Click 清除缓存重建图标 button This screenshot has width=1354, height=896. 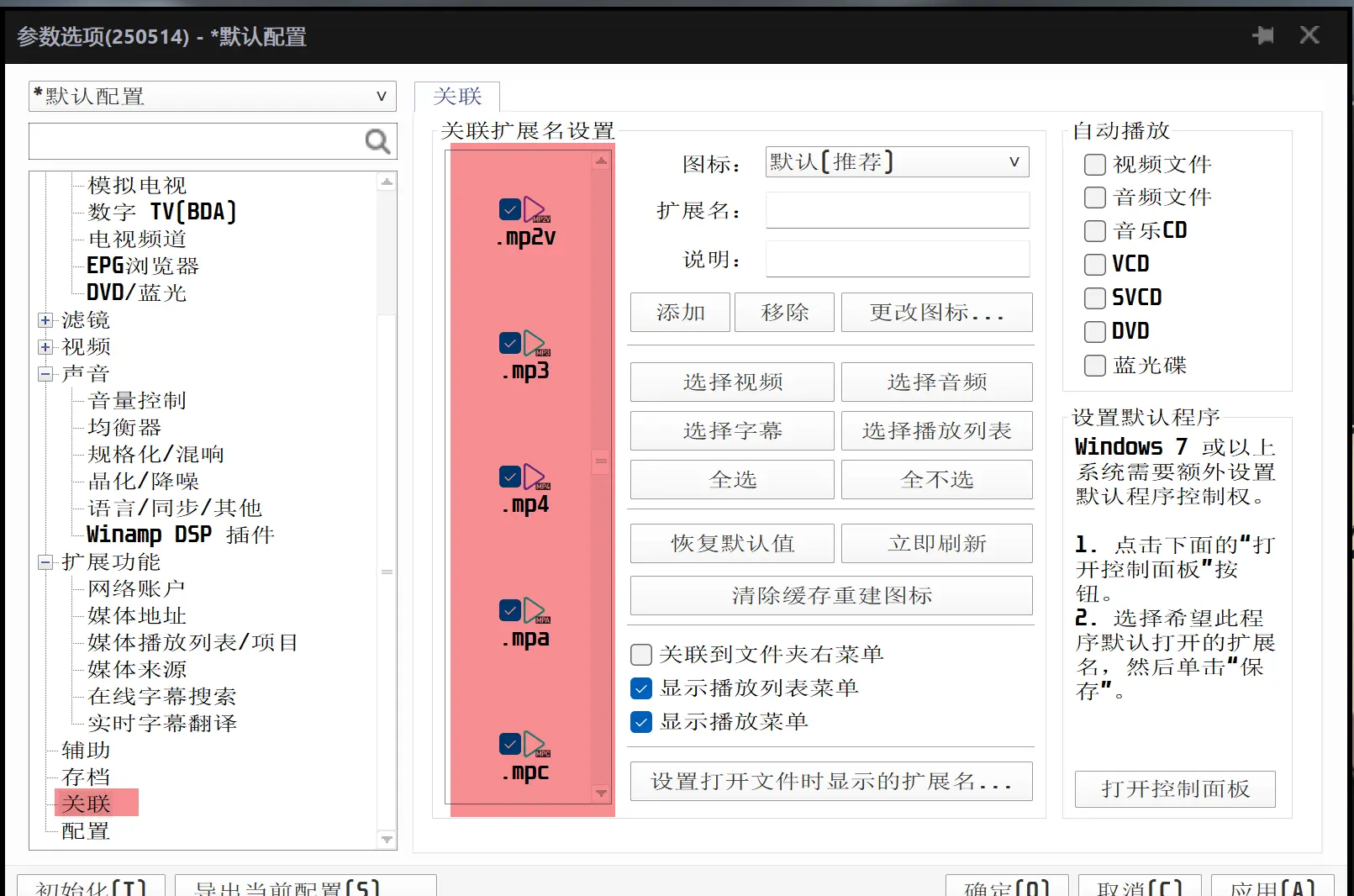[x=831, y=596]
